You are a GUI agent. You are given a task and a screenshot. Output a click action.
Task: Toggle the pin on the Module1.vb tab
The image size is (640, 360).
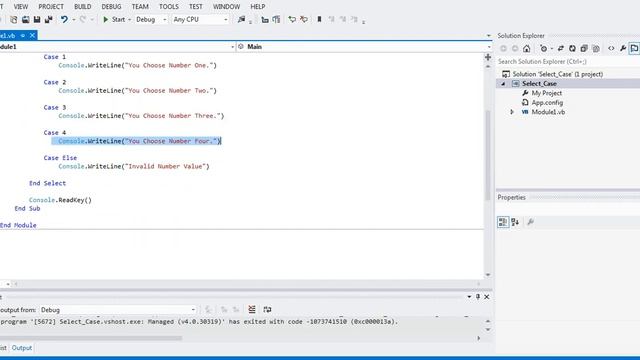[23, 36]
